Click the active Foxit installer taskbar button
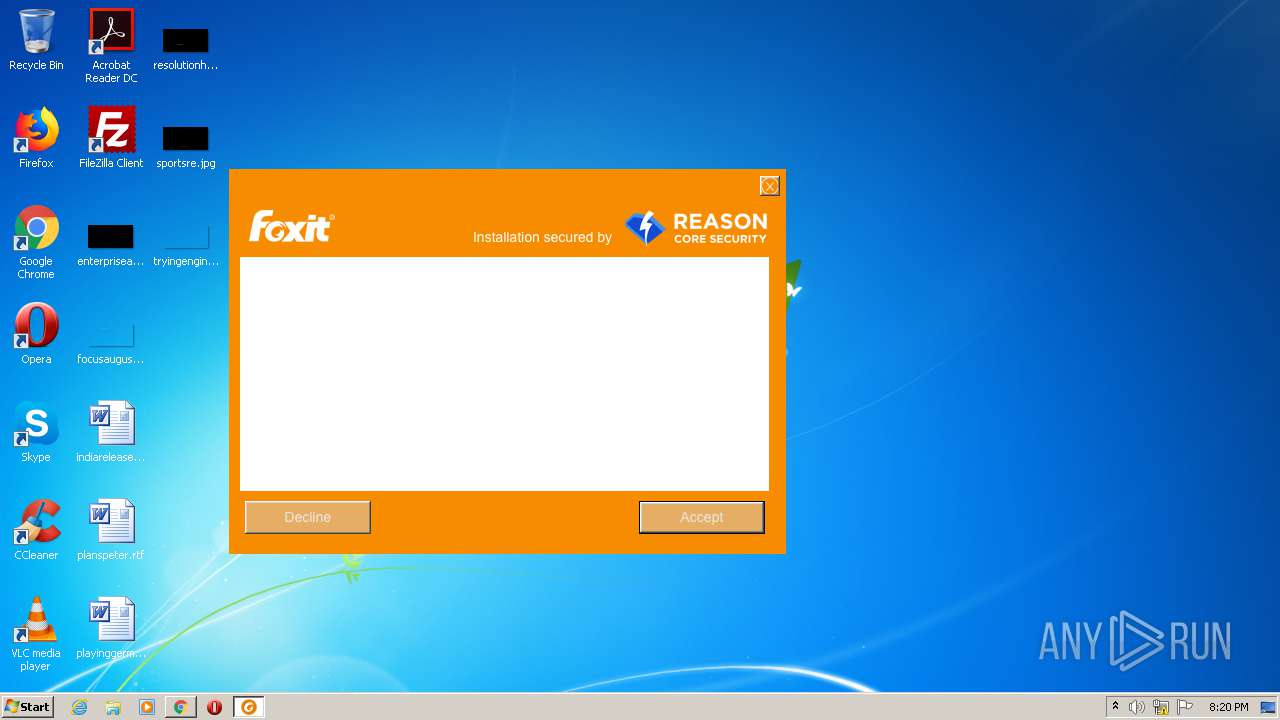1280x720 pixels. (x=249, y=707)
